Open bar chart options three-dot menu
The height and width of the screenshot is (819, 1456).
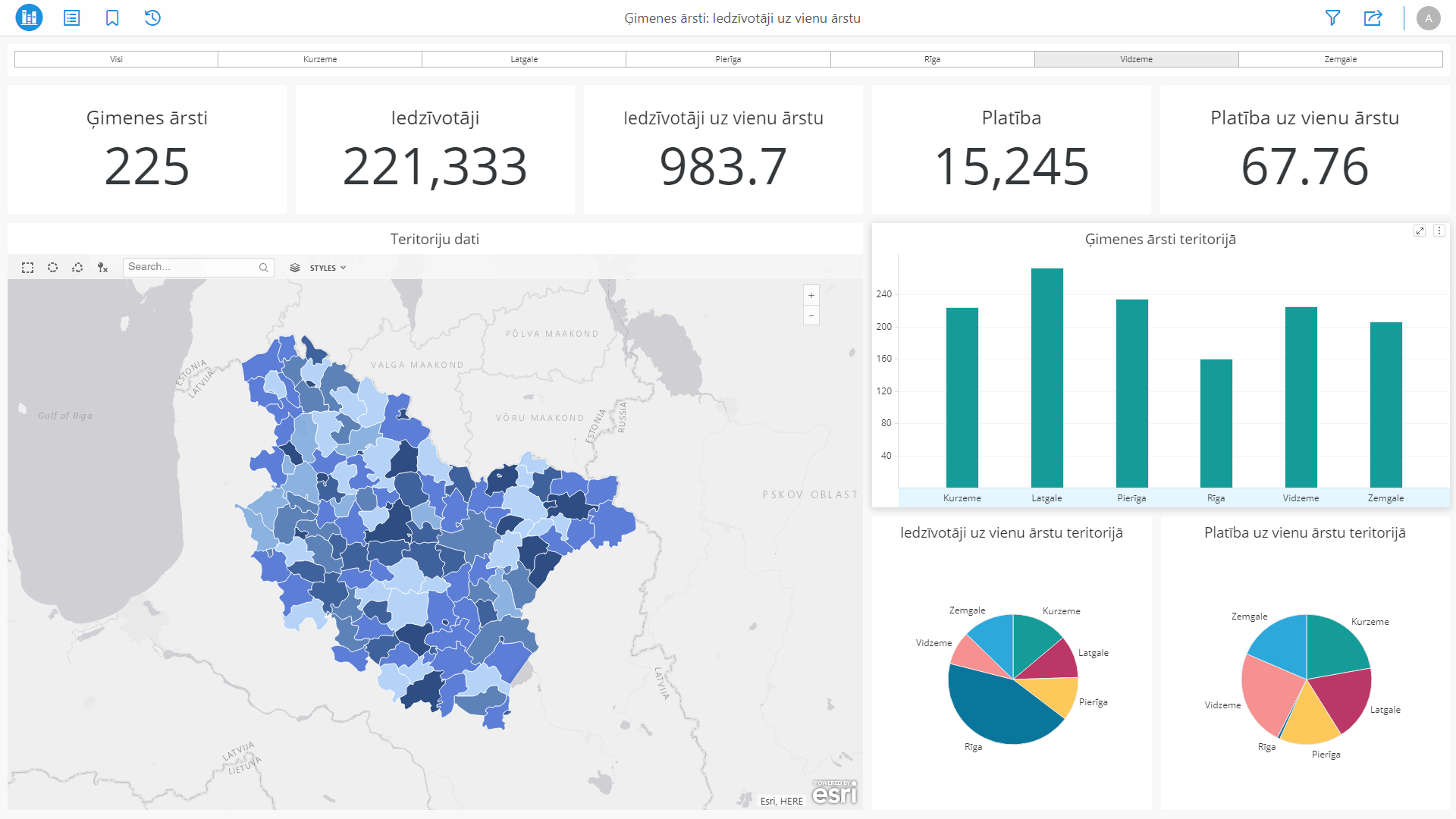click(1439, 231)
